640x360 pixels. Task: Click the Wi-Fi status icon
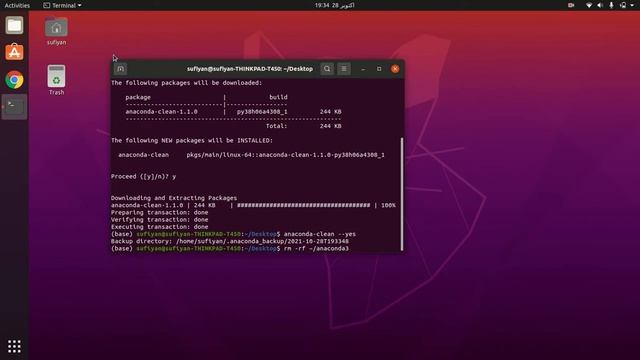tap(589, 5)
